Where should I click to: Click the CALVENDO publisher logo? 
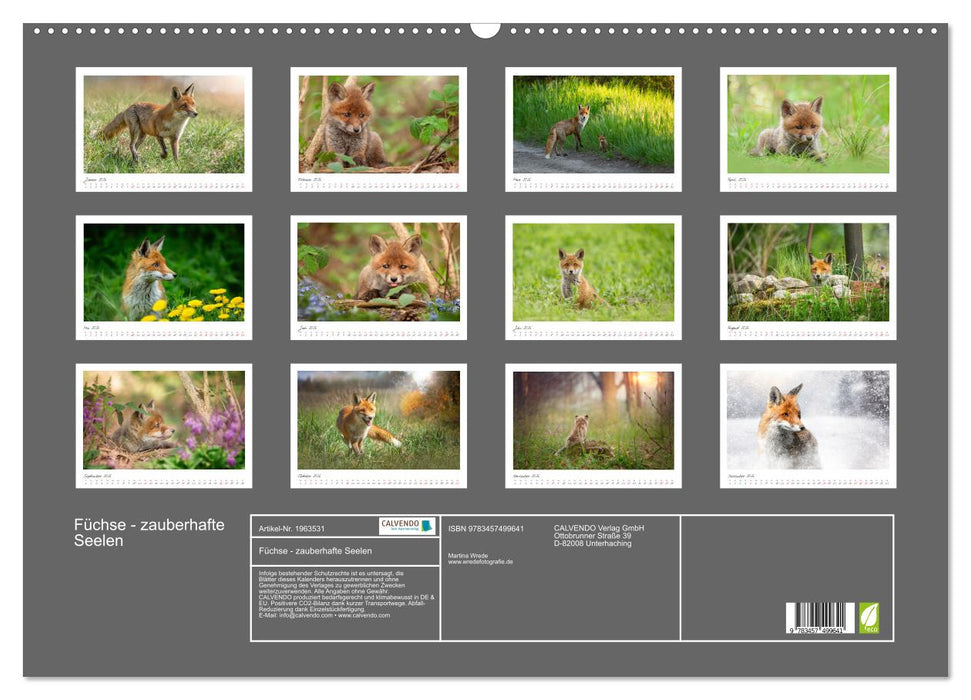point(407,526)
